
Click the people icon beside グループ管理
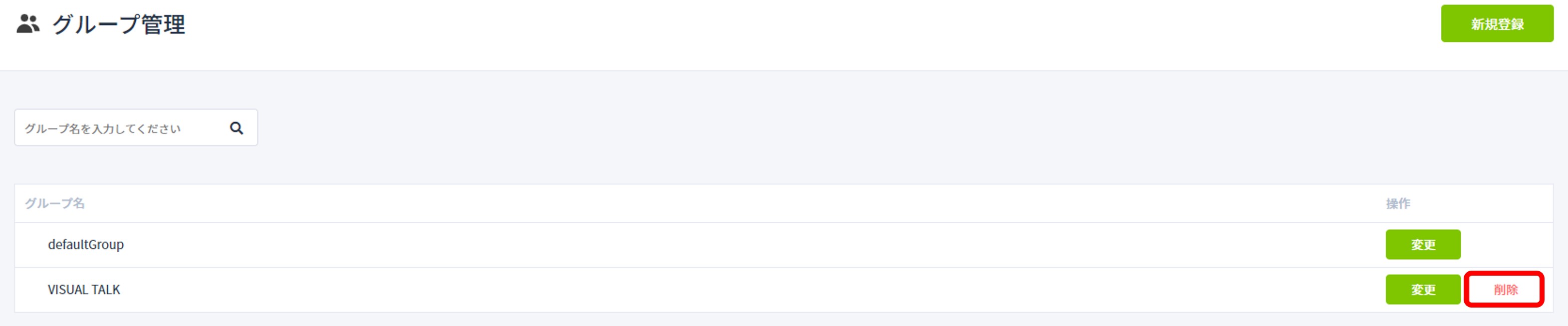[28, 24]
